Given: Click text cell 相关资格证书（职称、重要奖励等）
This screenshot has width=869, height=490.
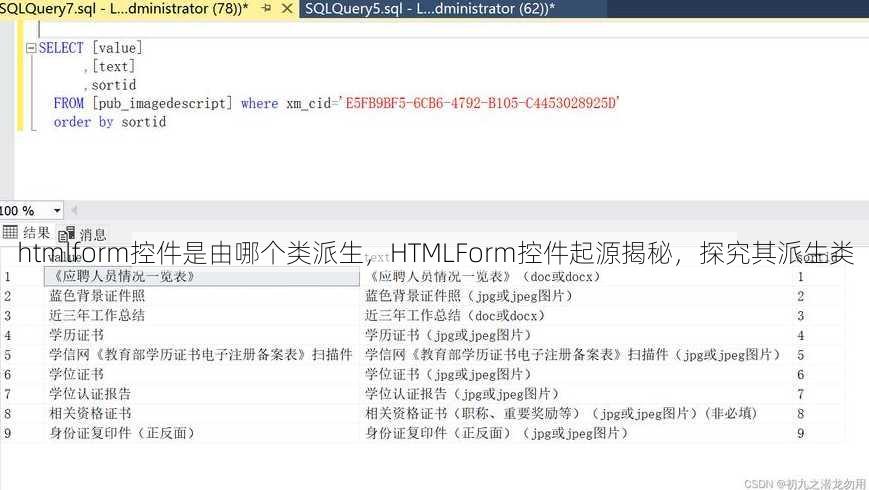Looking at the screenshot, I should tap(576, 414).
